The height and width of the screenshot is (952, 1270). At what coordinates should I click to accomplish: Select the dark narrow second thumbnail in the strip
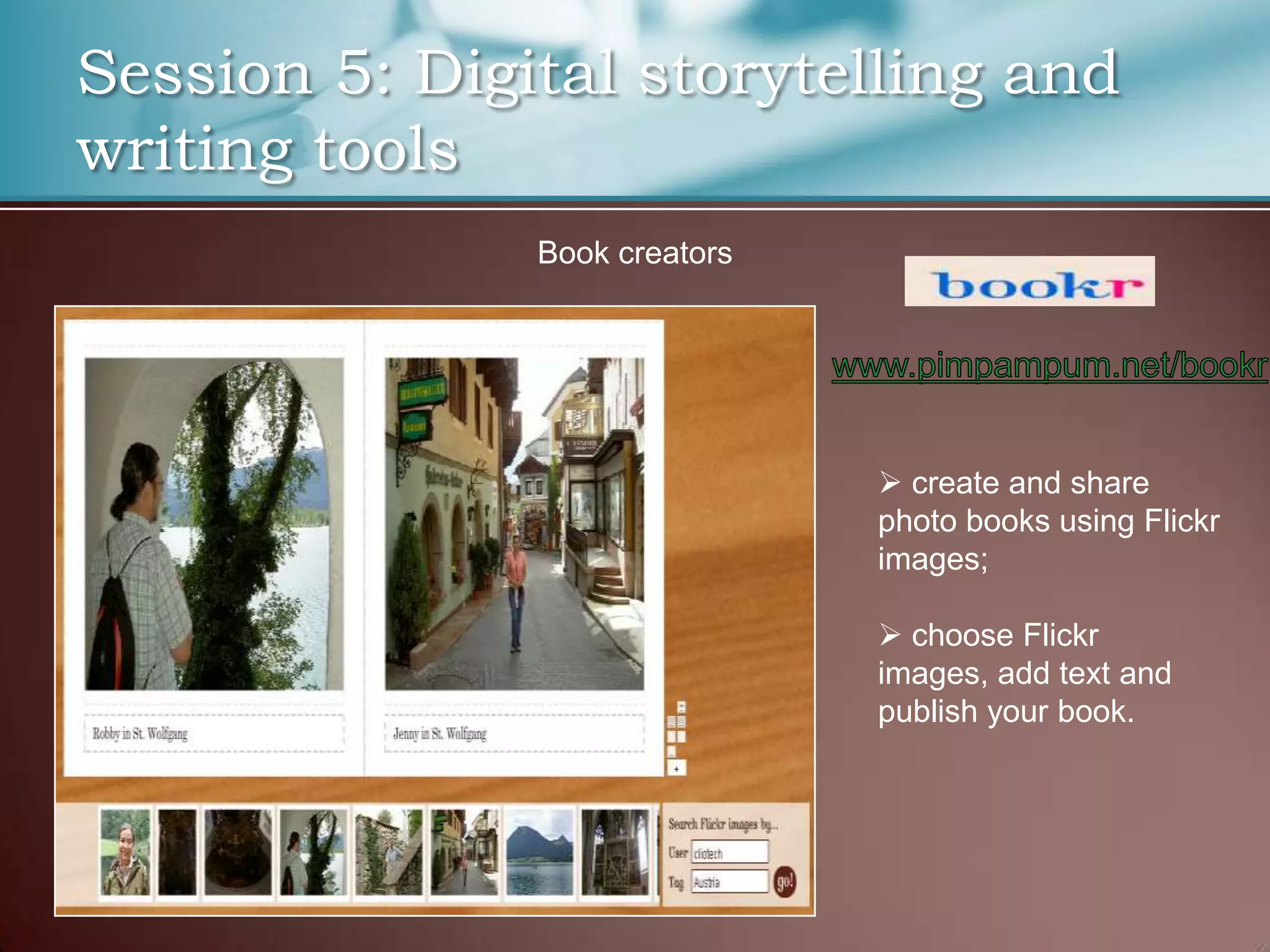point(177,852)
